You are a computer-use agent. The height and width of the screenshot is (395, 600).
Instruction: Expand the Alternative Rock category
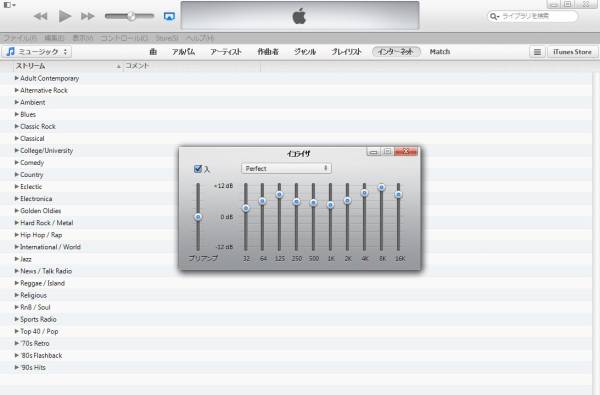[x=16, y=90]
